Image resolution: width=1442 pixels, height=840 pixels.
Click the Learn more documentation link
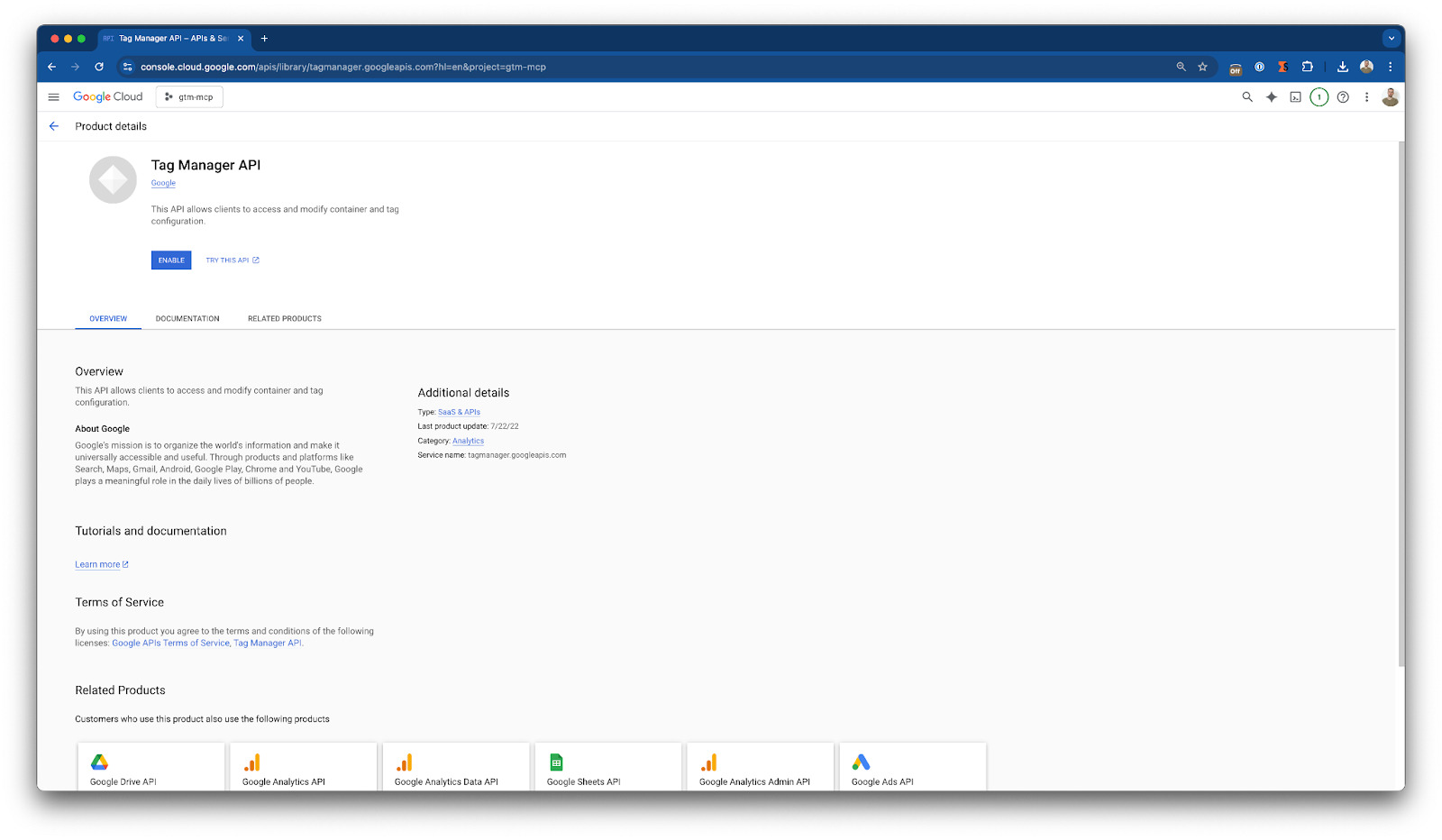(x=102, y=565)
